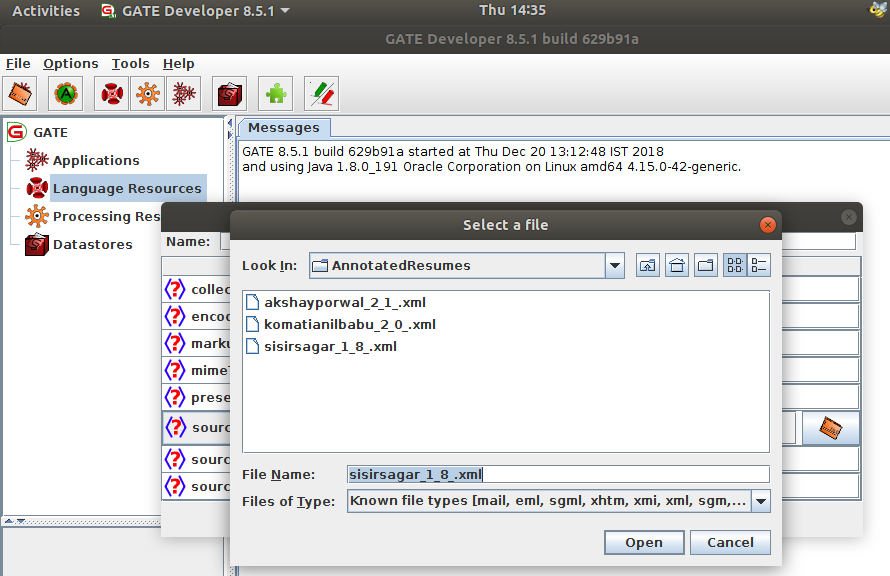Open the ANNIE application loader icon
The width and height of the screenshot is (890, 576).
pyautogui.click(x=65, y=93)
